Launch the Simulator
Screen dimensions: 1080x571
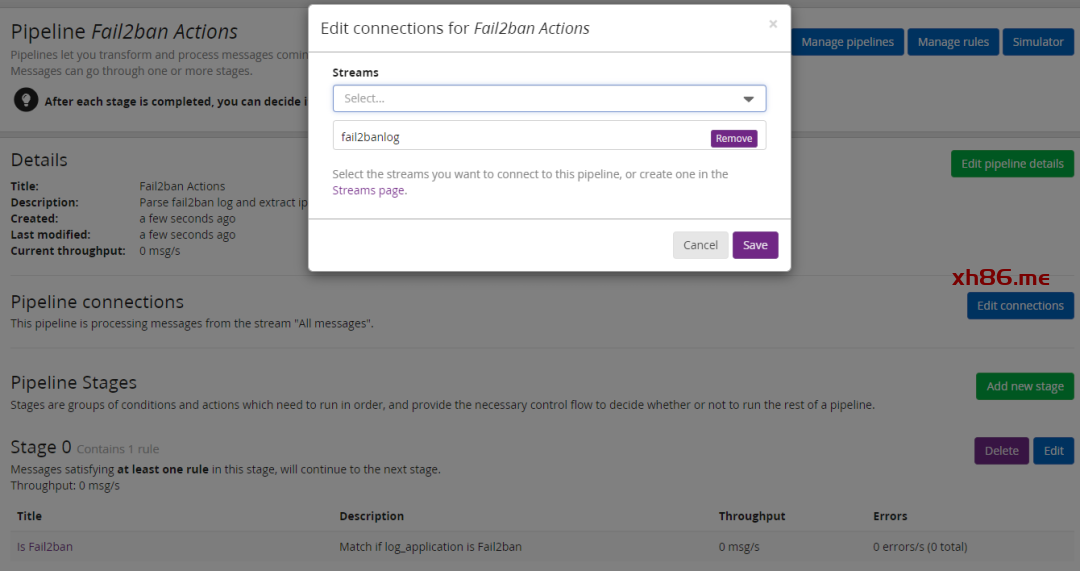1037,42
